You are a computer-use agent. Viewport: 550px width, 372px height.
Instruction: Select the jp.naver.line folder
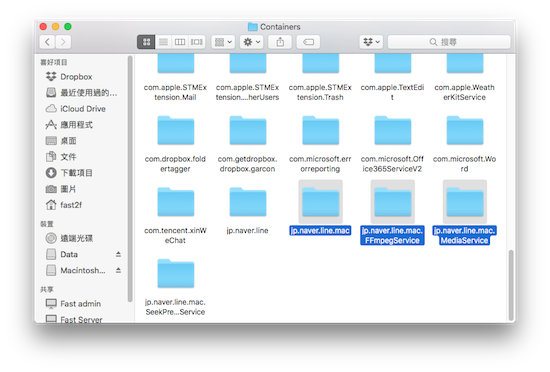coord(248,210)
